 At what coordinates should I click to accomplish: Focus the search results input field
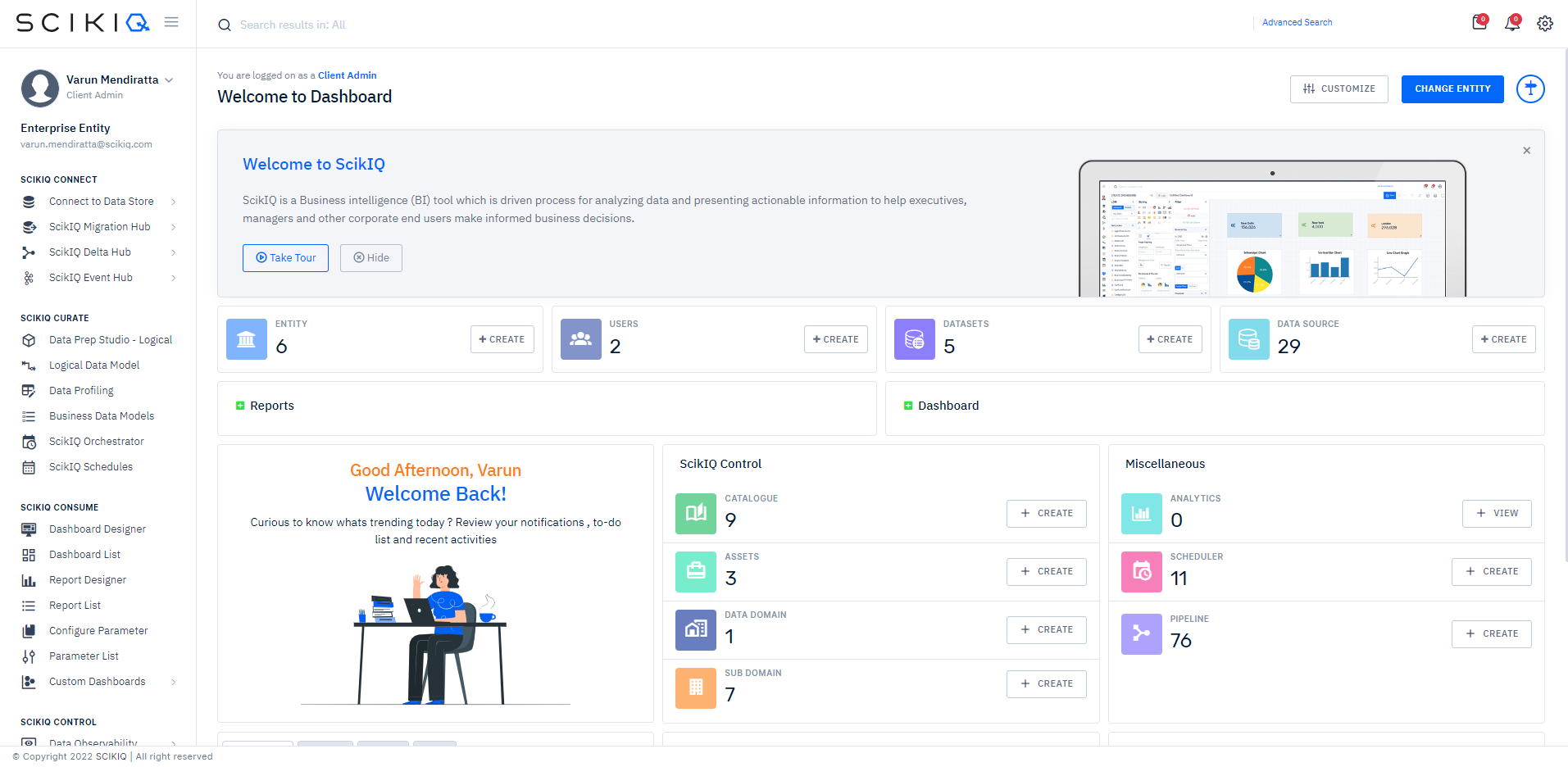[x=729, y=25]
